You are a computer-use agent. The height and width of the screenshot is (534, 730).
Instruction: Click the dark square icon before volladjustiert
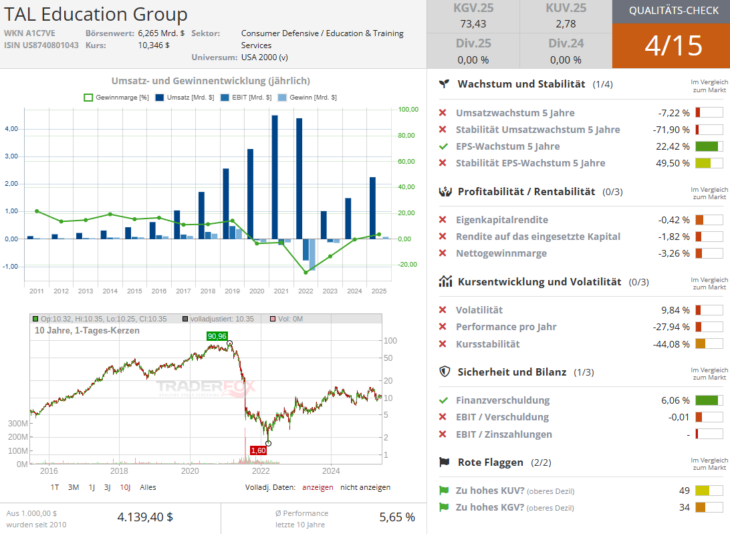coord(185,319)
